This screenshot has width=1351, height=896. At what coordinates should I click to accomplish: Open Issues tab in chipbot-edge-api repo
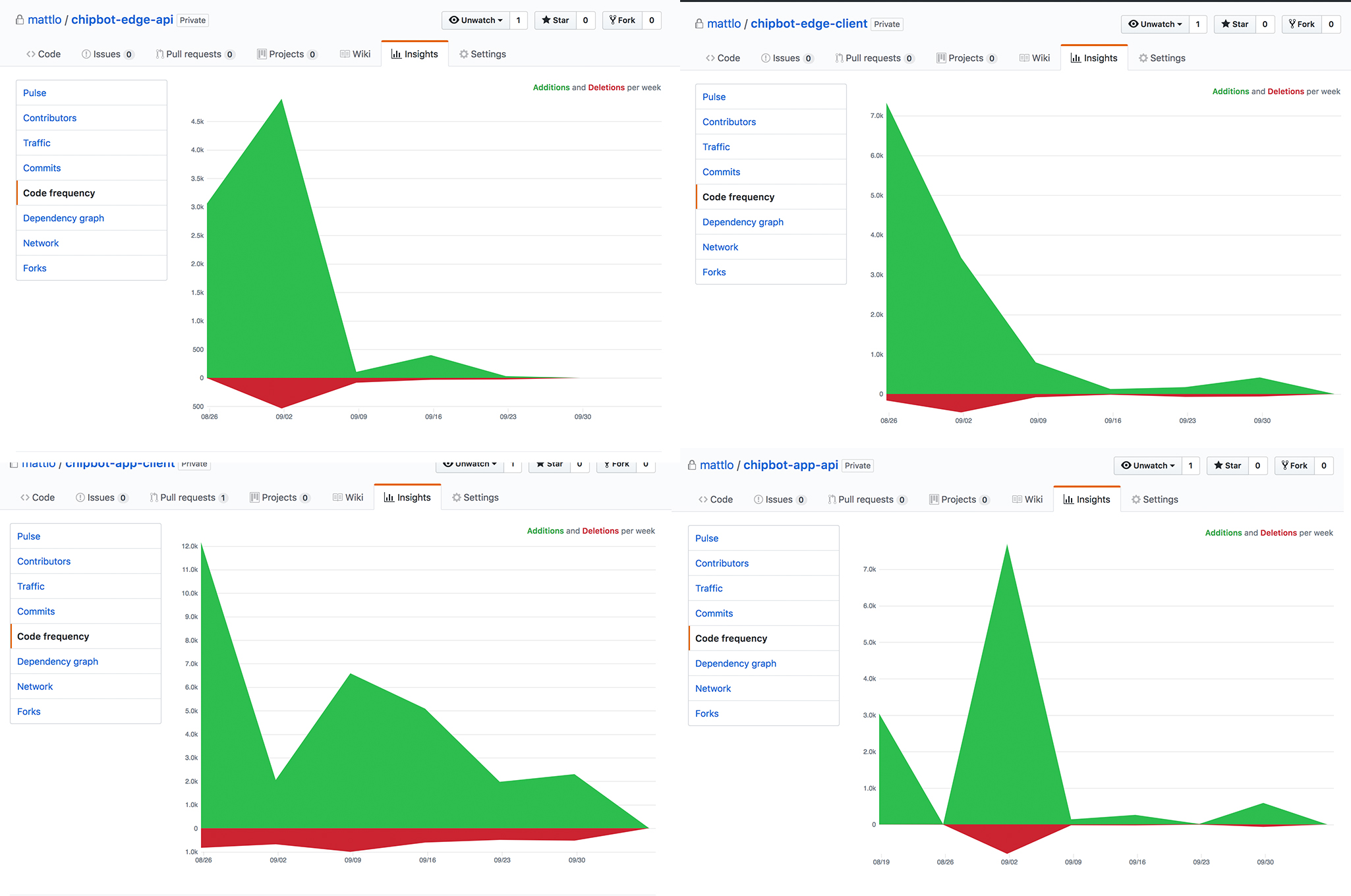point(107,54)
